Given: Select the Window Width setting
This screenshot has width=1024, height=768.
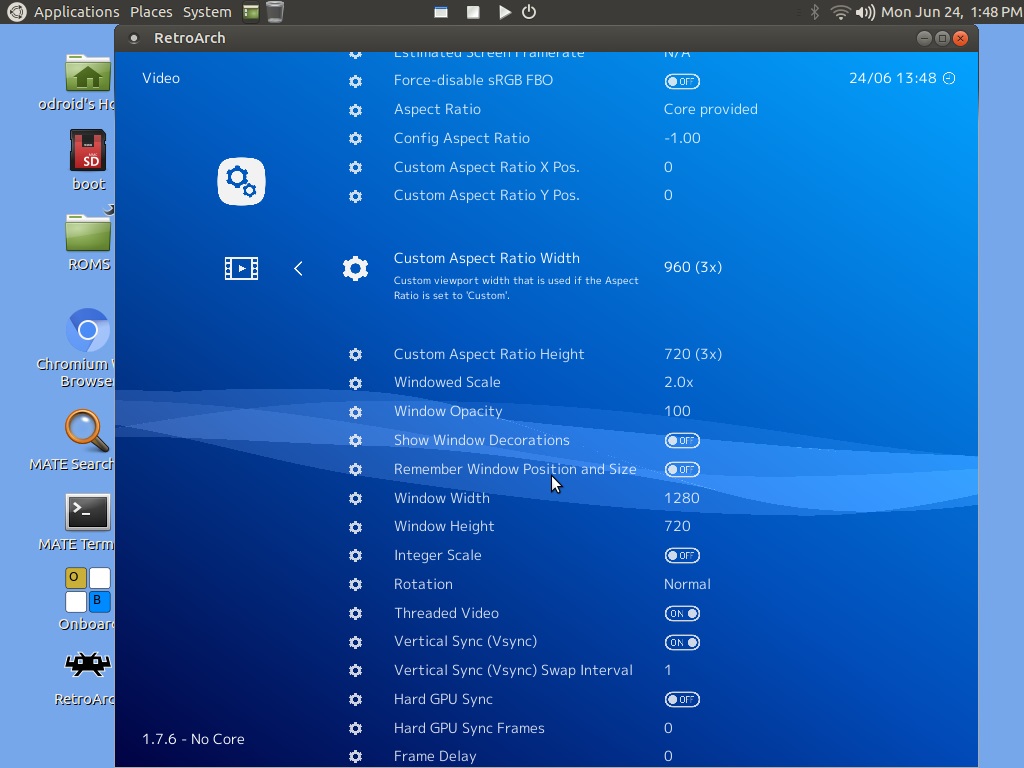Looking at the screenshot, I should pyautogui.click(x=441, y=498).
